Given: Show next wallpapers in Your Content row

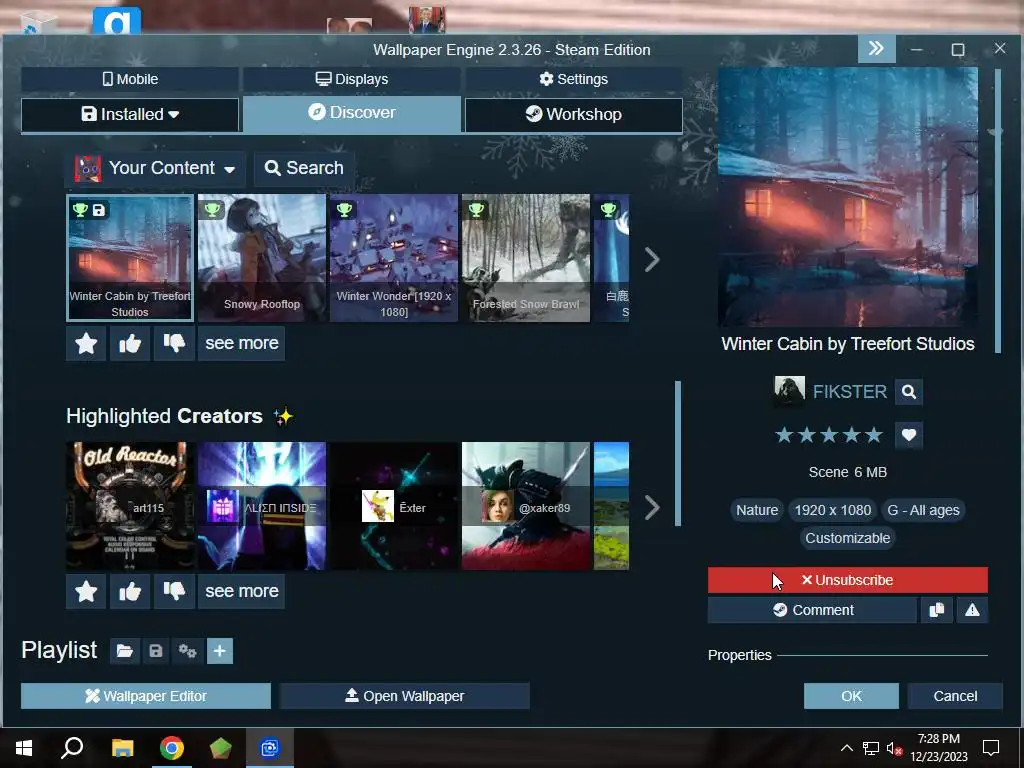Looking at the screenshot, I should click(x=652, y=259).
